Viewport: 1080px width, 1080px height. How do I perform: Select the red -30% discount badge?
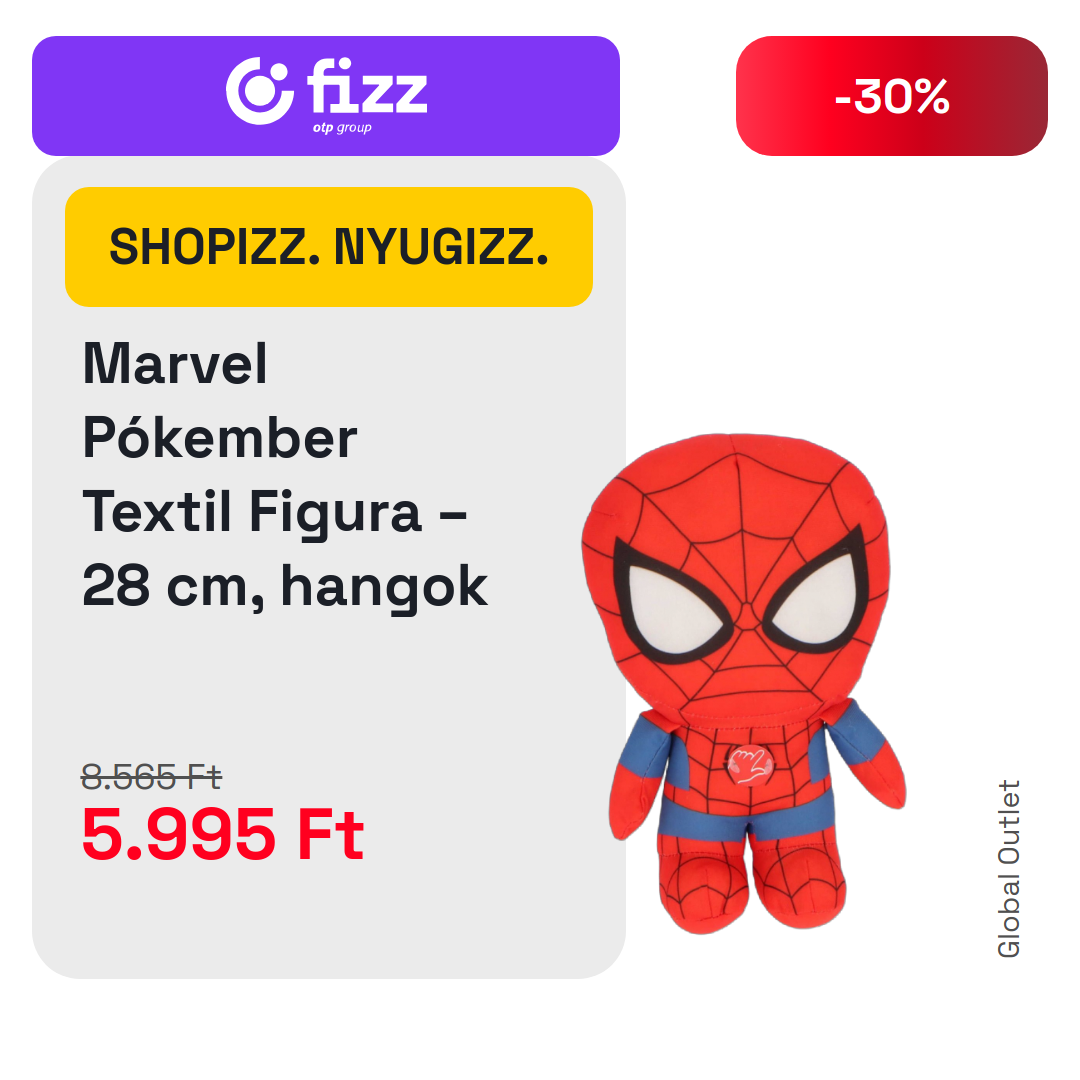(x=891, y=96)
